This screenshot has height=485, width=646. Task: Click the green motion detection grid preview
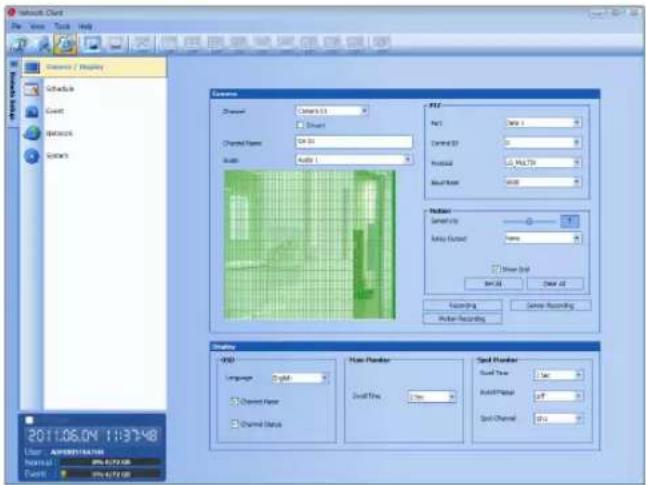[310, 245]
